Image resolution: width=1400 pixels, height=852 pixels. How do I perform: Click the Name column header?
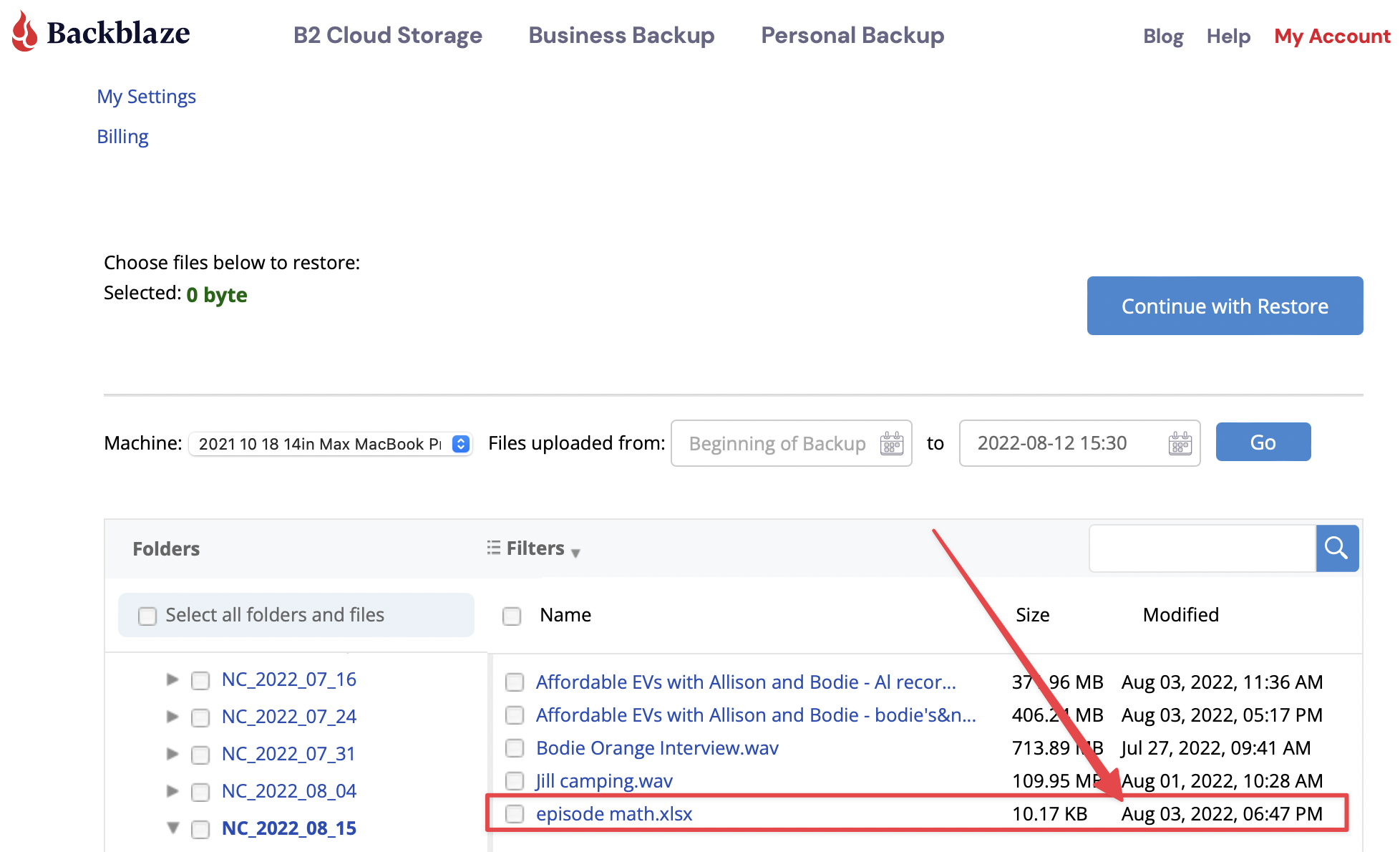coord(565,615)
